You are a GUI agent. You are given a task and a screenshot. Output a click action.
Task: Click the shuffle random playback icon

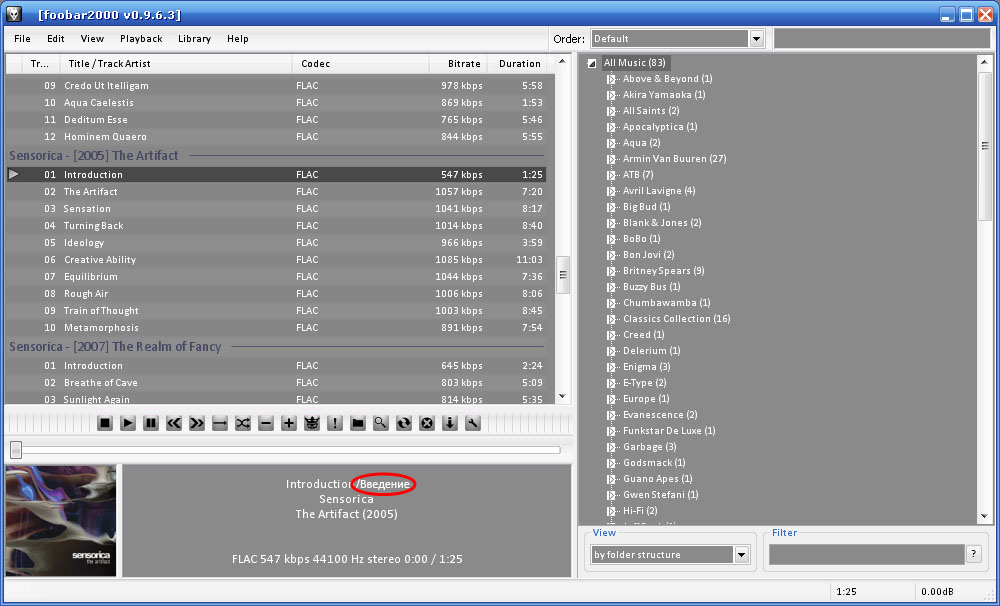coord(243,423)
